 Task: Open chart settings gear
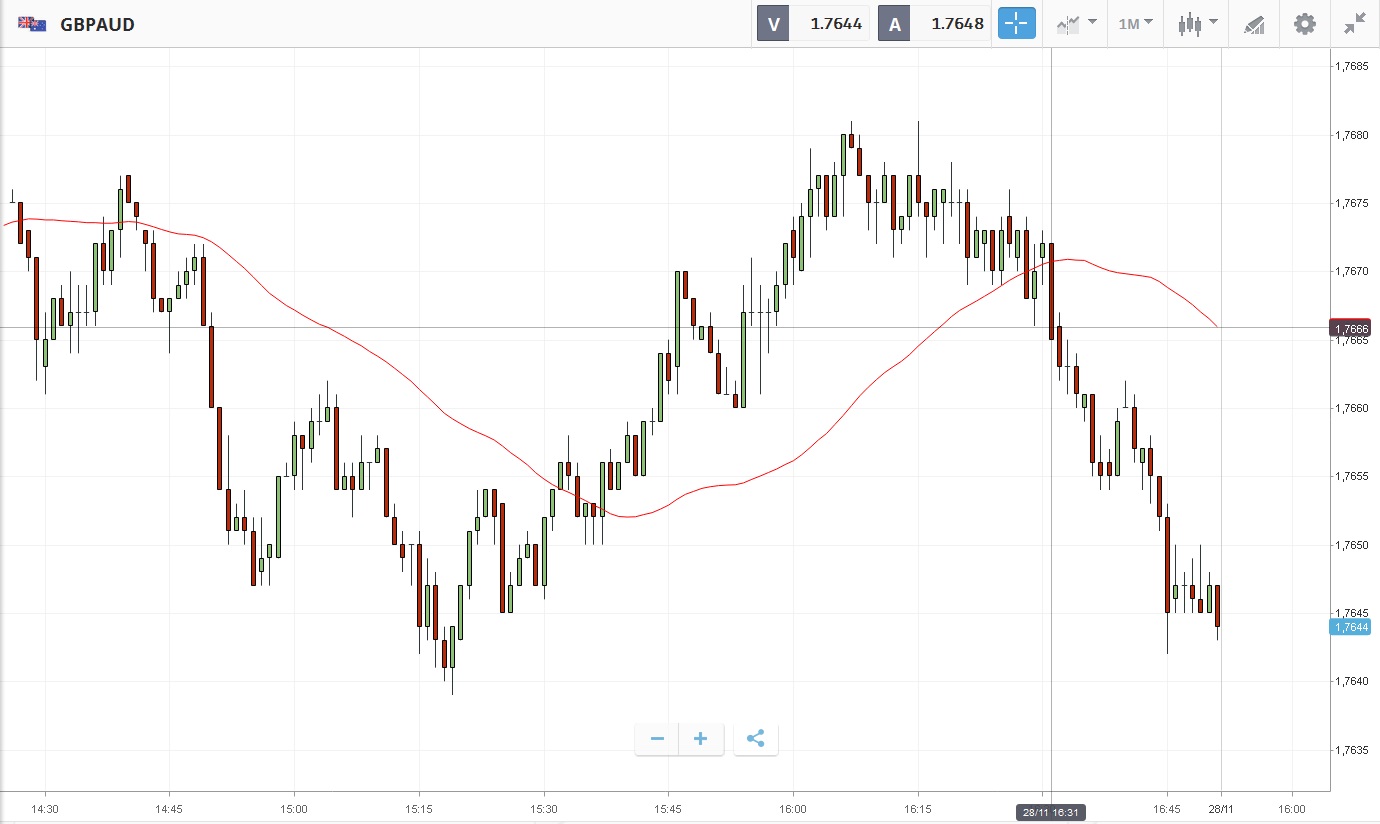click(x=1305, y=24)
